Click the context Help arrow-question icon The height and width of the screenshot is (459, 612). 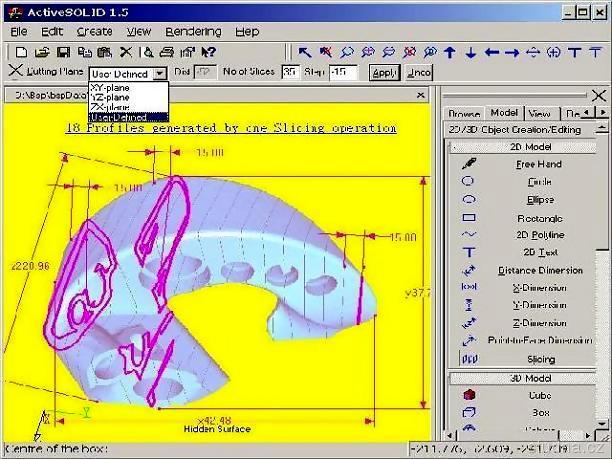[x=208, y=52]
